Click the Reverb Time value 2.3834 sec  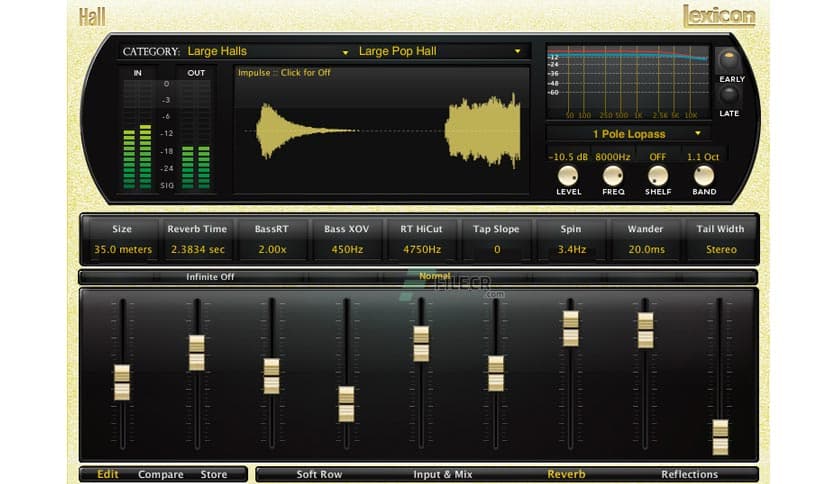(197, 249)
